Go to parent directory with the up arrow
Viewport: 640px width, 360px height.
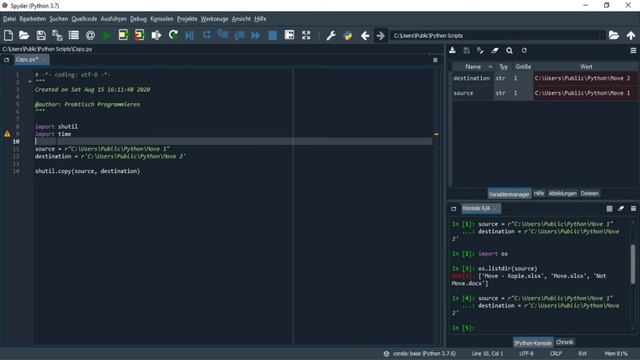pos(631,36)
